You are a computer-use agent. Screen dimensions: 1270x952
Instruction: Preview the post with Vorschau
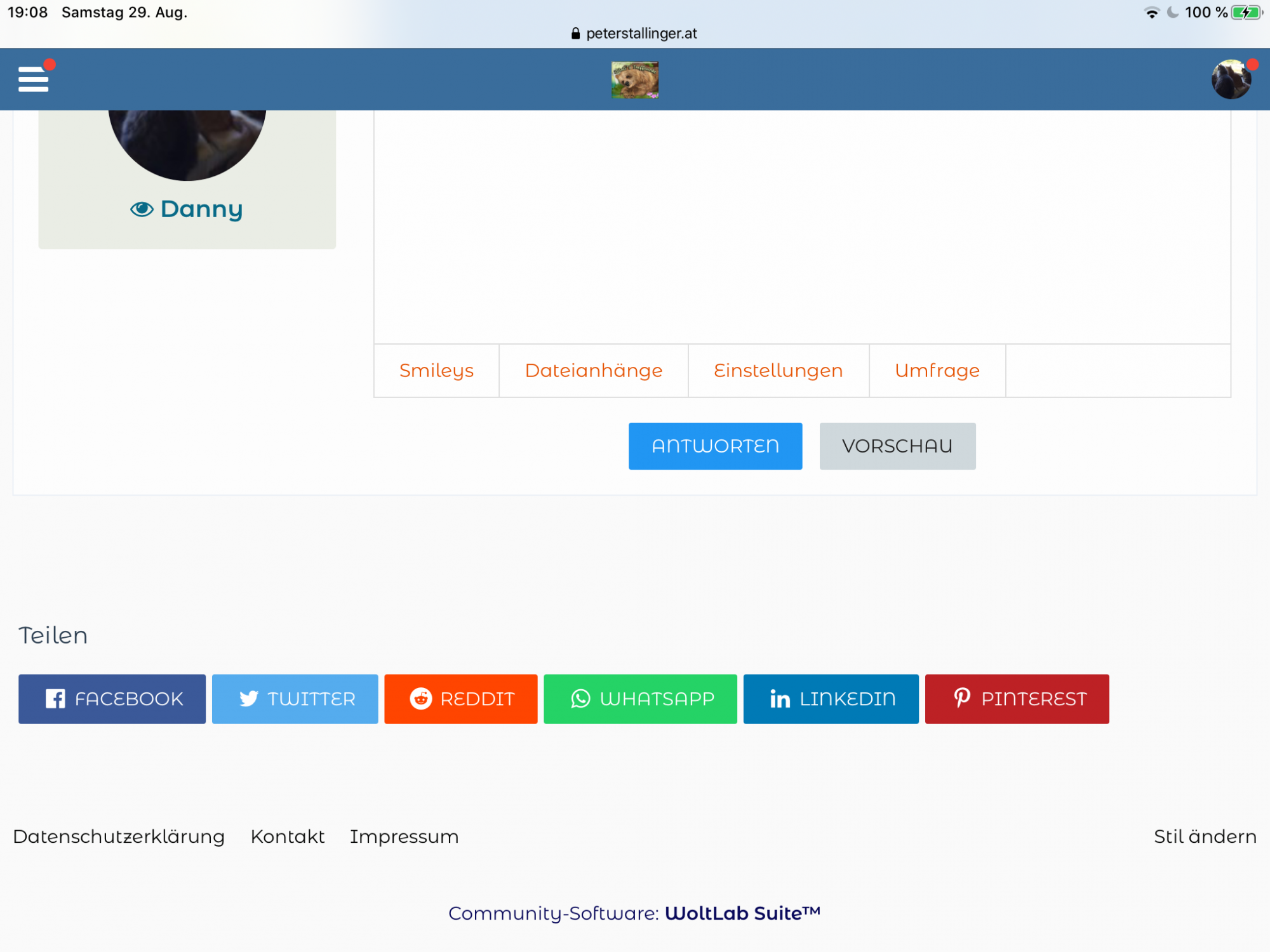coord(897,446)
